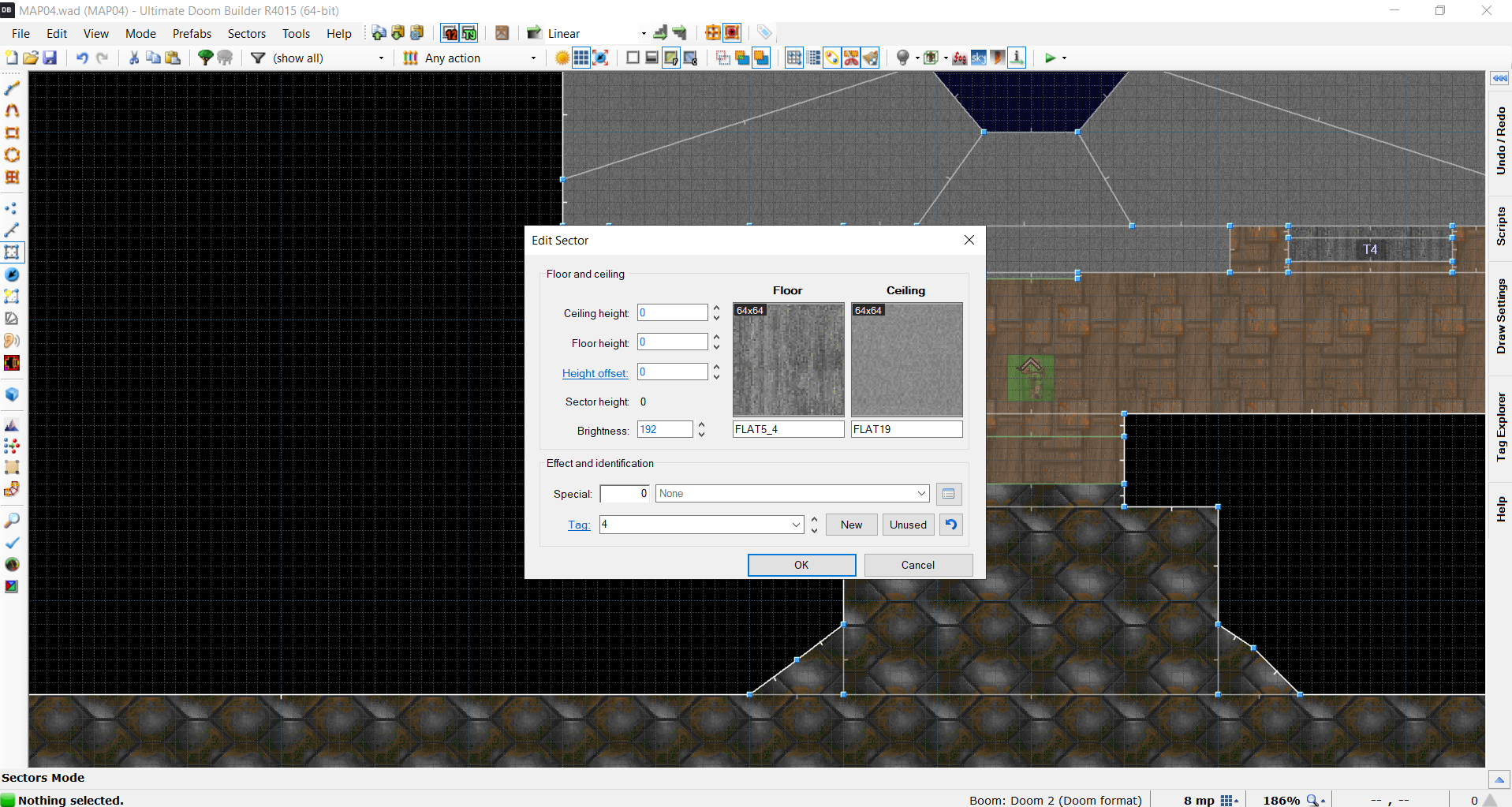Click the Undo arrow icon
1512x807 pixels.
[82, 58]
